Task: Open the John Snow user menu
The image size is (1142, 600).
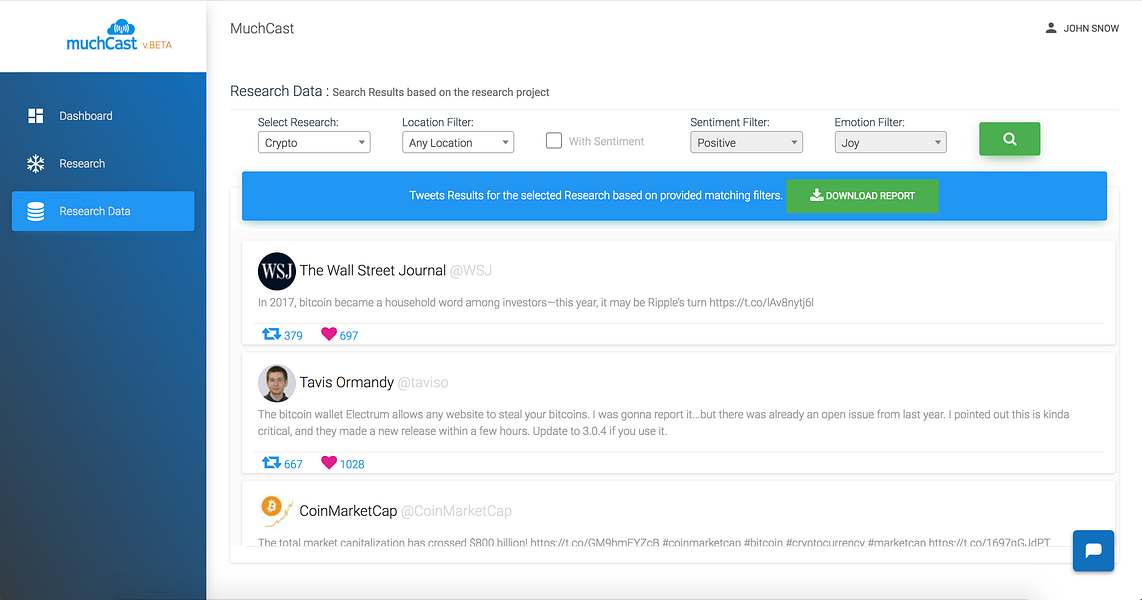Action: click(x=1082, y=28)
